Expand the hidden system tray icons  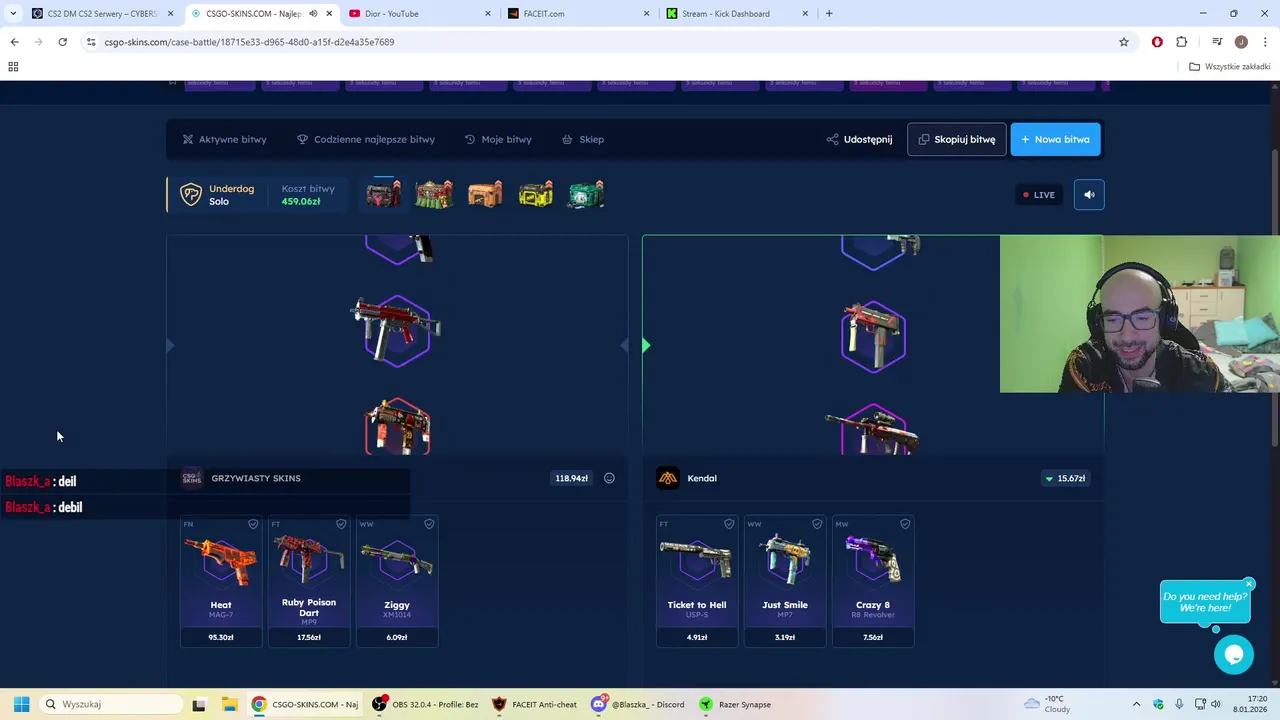click(1136, 704)
